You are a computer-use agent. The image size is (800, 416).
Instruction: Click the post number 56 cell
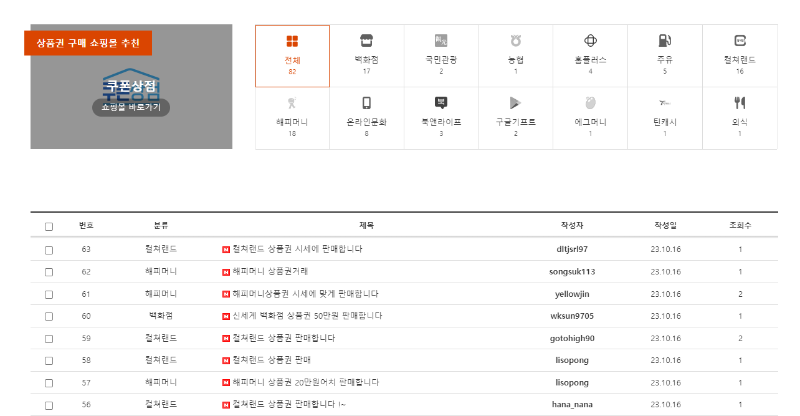click(86, 405)
